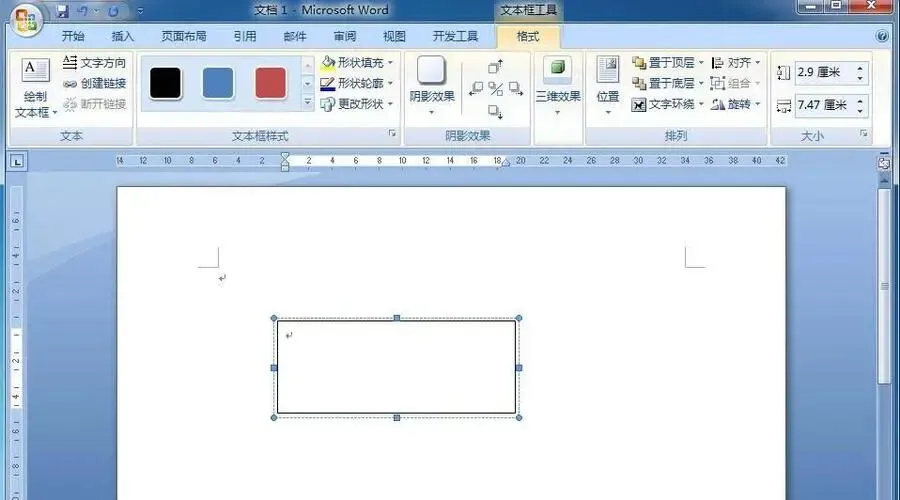Click the shape height field 2.9 厘米
The image size is (900, 500).
824,72
